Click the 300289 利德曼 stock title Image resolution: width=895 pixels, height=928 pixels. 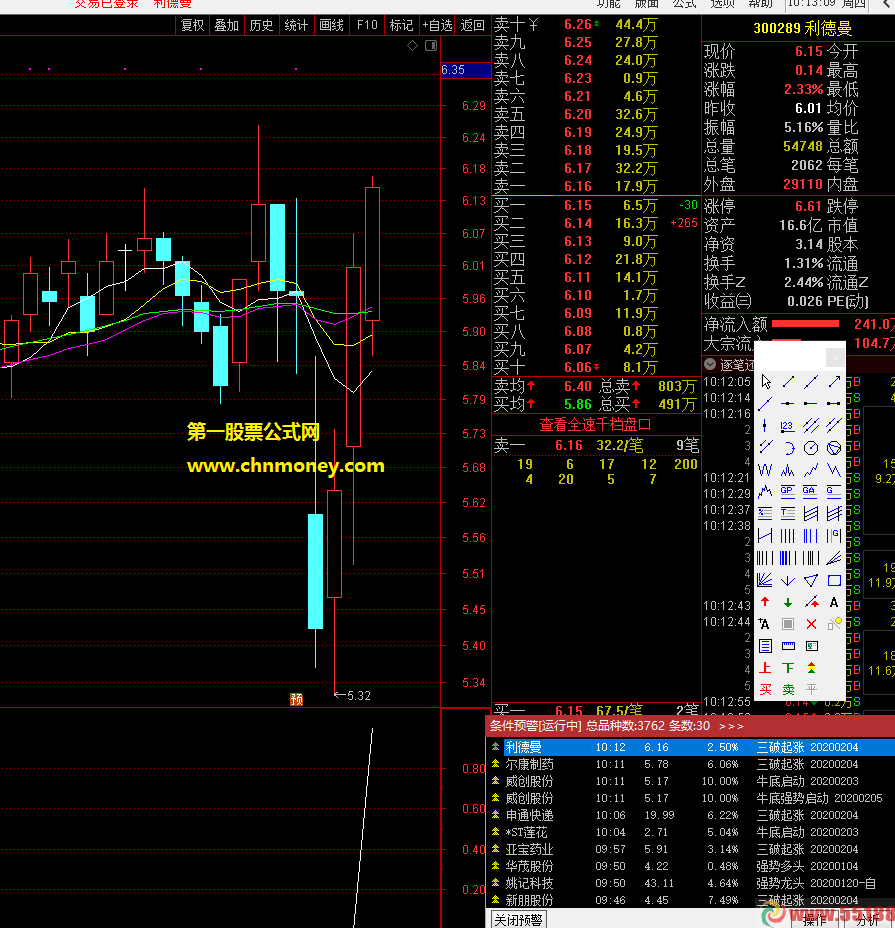click(802, 28)
